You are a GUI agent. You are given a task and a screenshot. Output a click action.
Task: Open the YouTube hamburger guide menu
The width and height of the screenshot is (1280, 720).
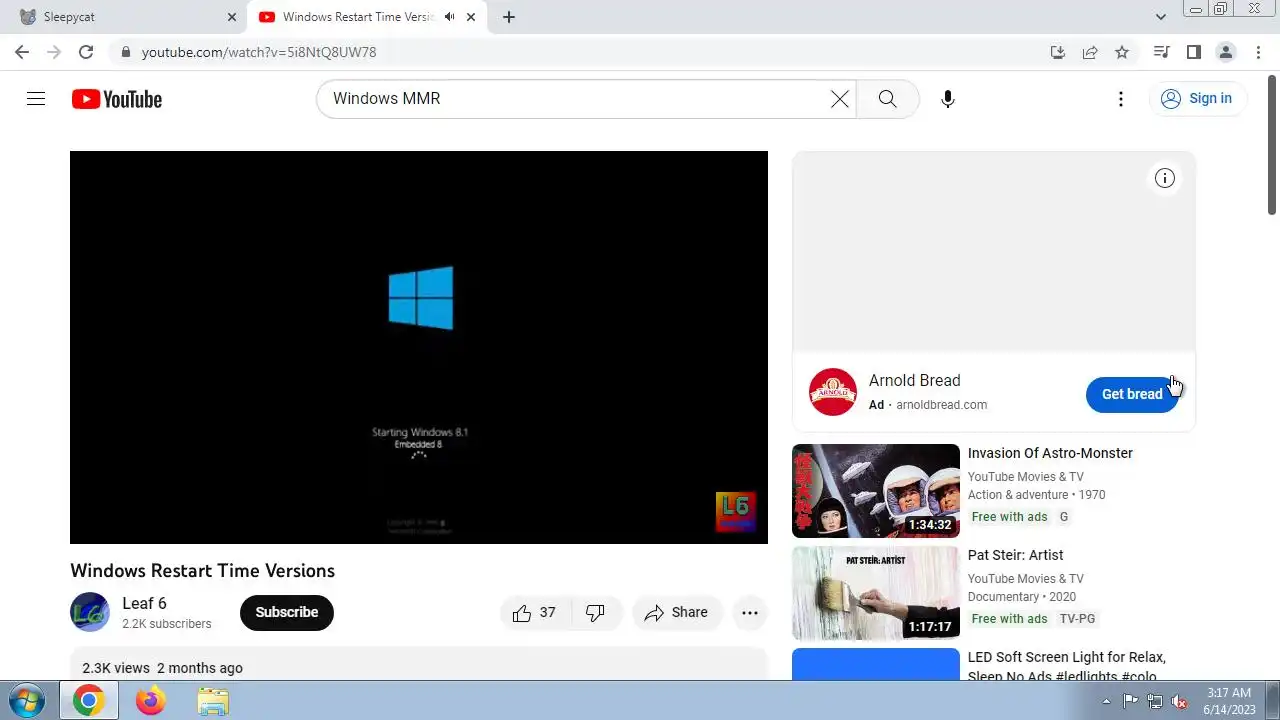coord(36,98)
